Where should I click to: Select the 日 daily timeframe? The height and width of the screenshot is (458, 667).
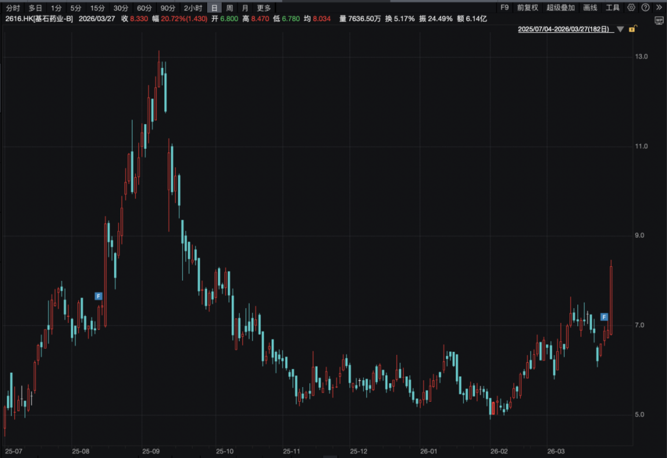pos(215,7)
